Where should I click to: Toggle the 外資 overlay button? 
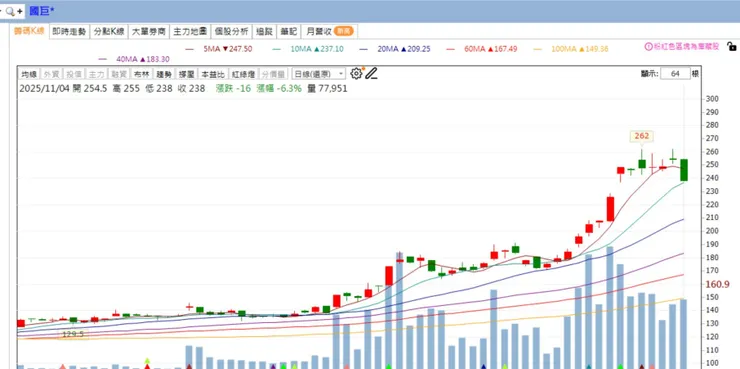[50, 74]
